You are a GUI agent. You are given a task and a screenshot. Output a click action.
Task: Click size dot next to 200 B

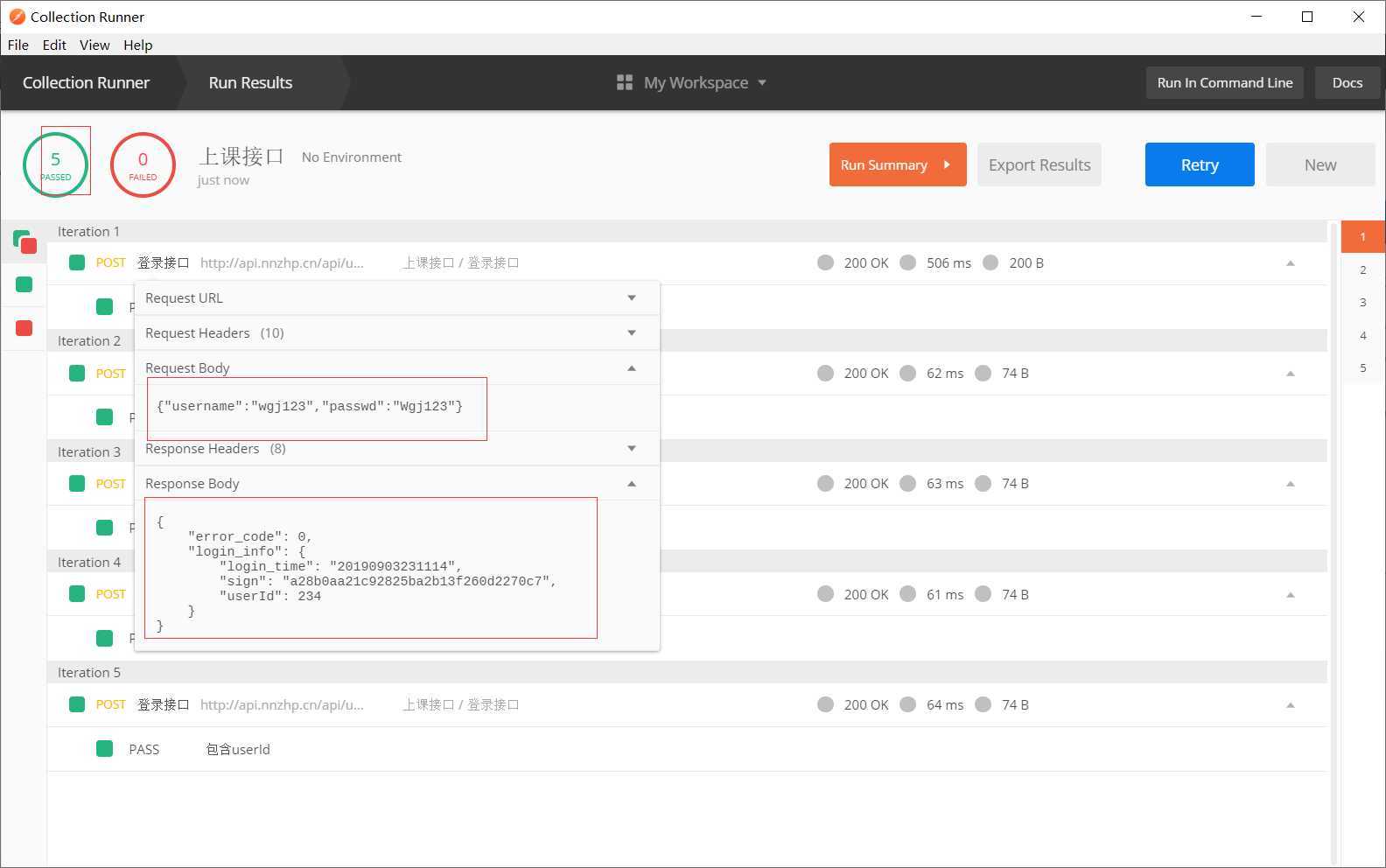(x=990, y=262)
